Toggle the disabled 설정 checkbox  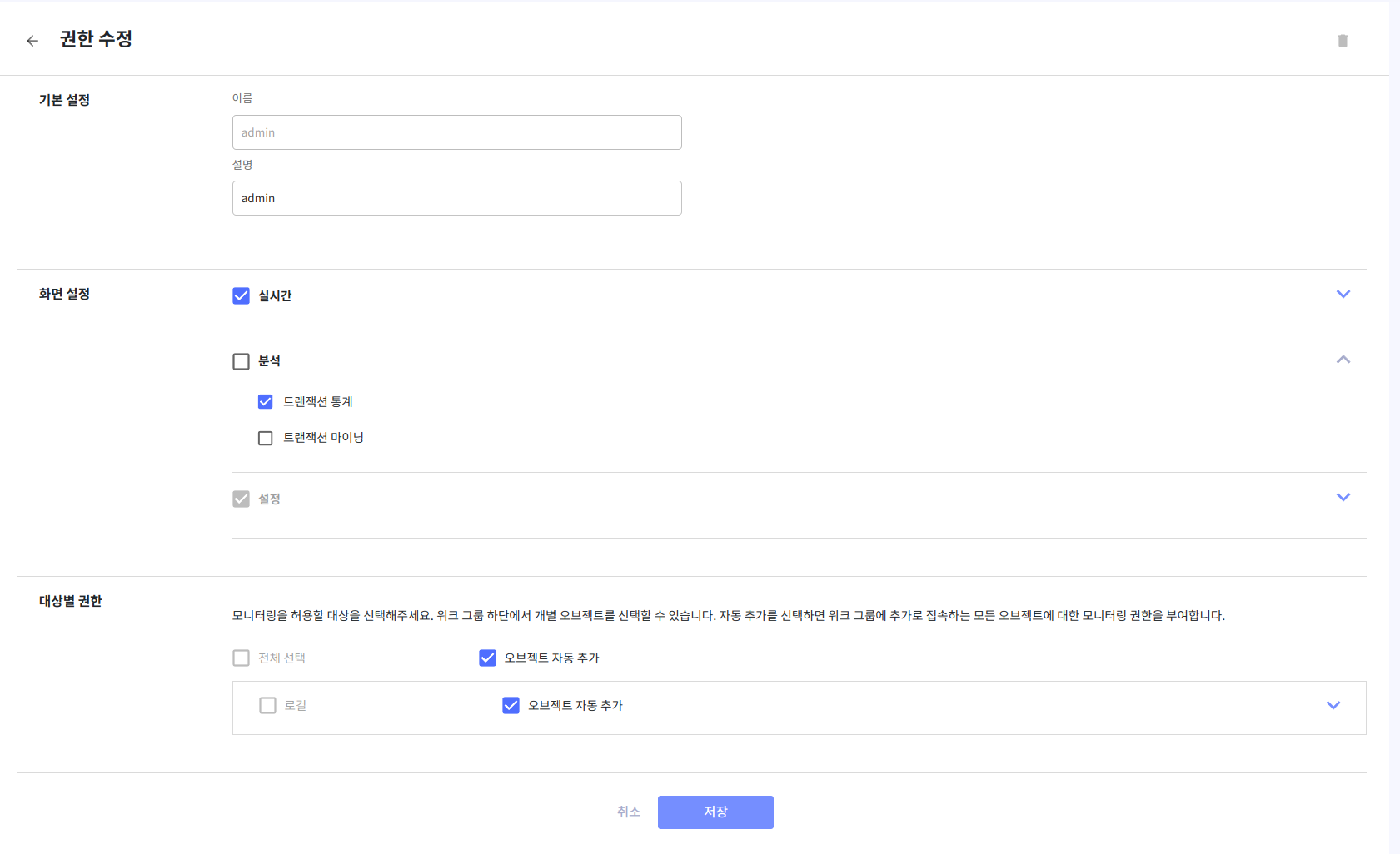pos(241,499)
